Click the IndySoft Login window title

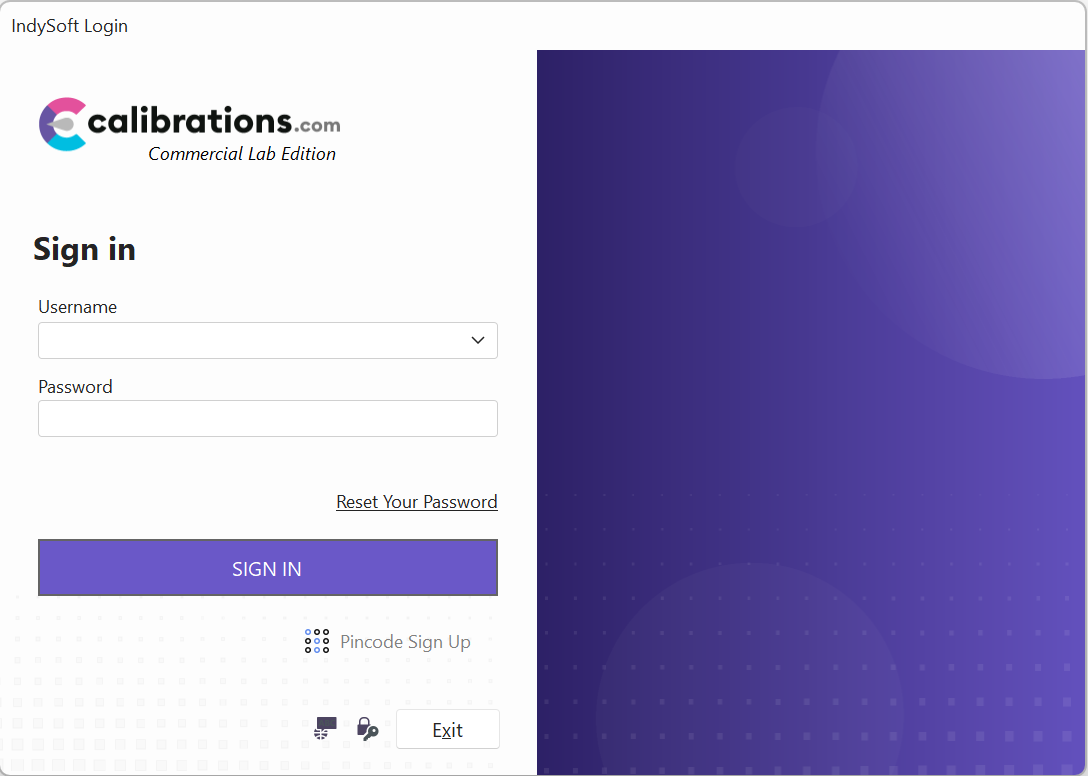pyautogui.click(x=69, y=26)
